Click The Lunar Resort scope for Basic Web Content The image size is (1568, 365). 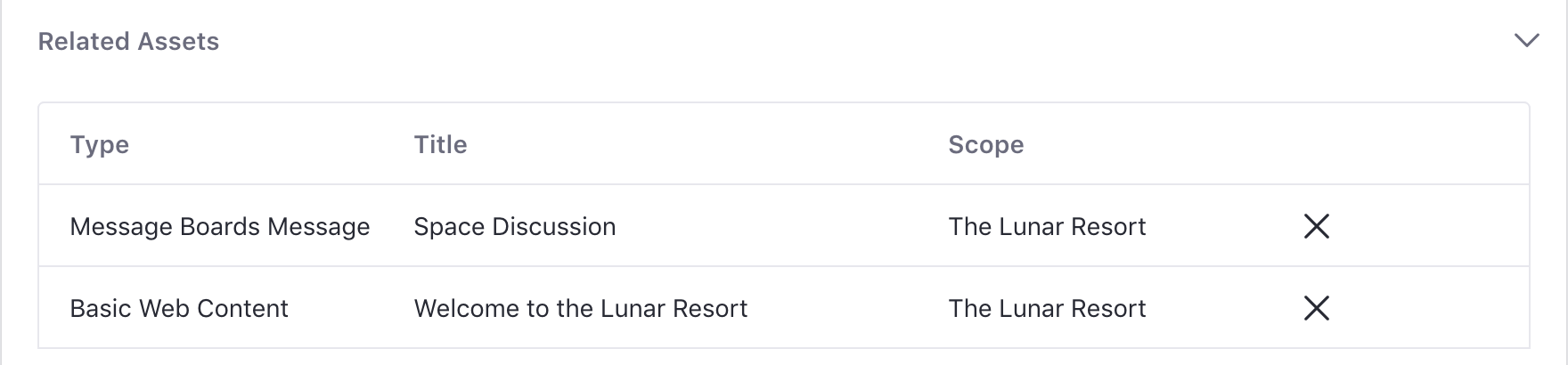click(x=1047, y=308)
